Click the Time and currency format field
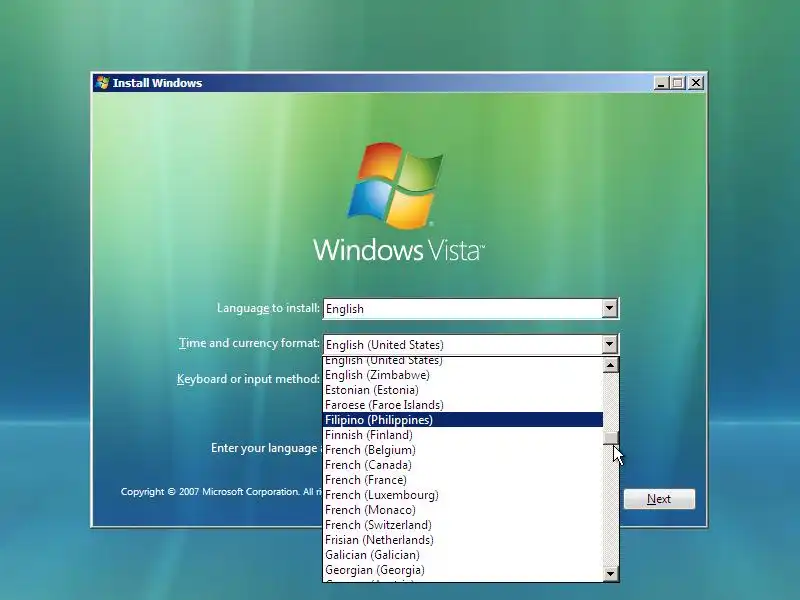 tap(471, 344)
